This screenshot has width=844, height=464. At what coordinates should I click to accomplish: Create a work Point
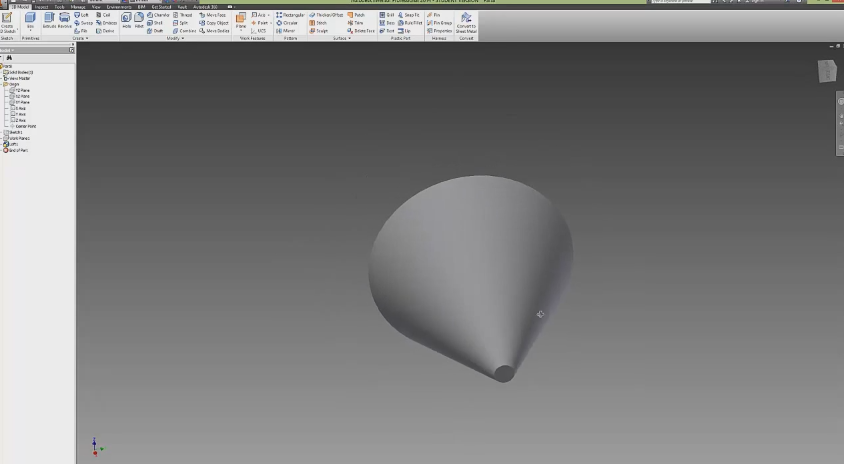tap(259, 23)
